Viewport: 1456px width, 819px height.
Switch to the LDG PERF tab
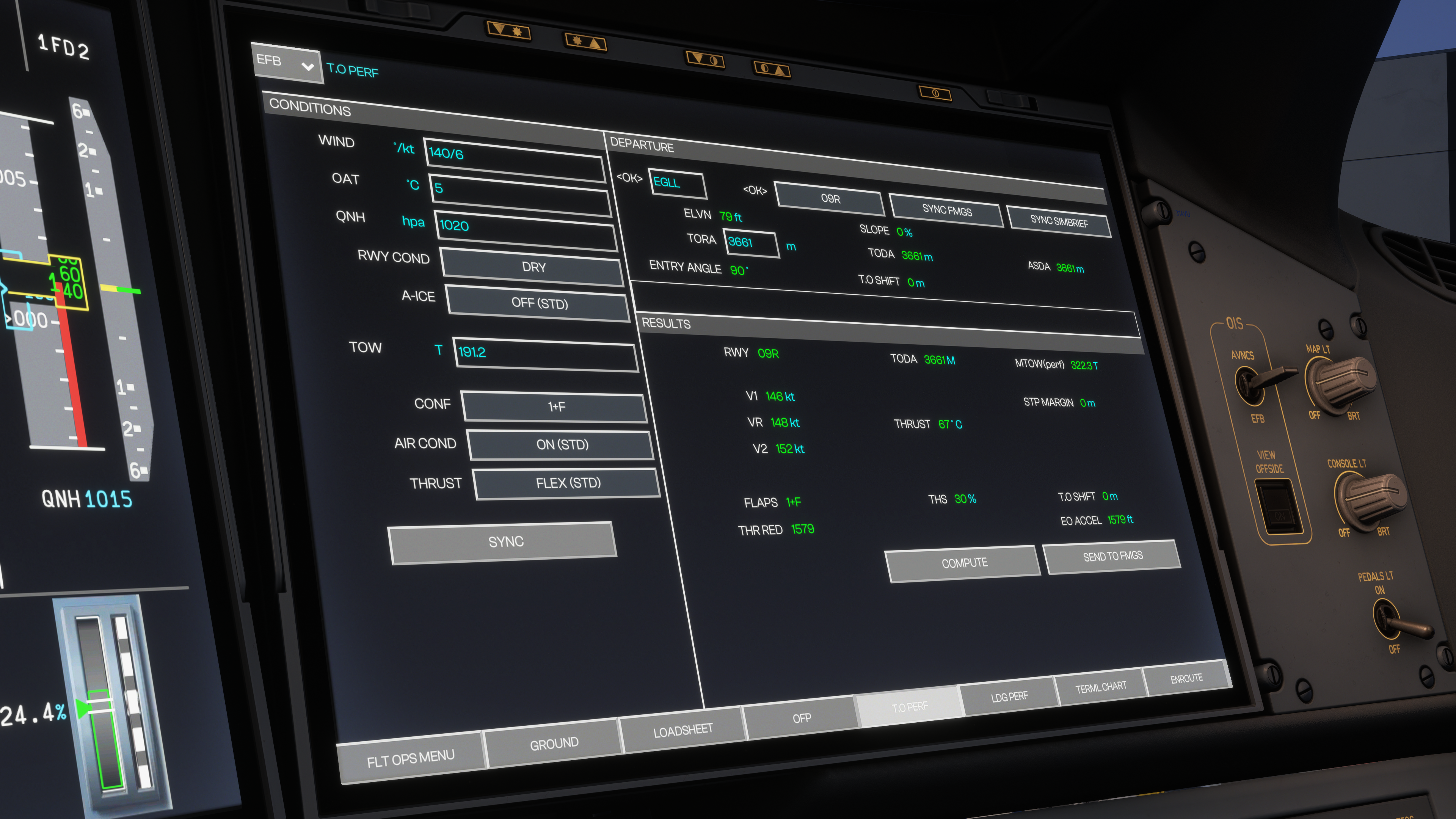tap(1009, 696)
